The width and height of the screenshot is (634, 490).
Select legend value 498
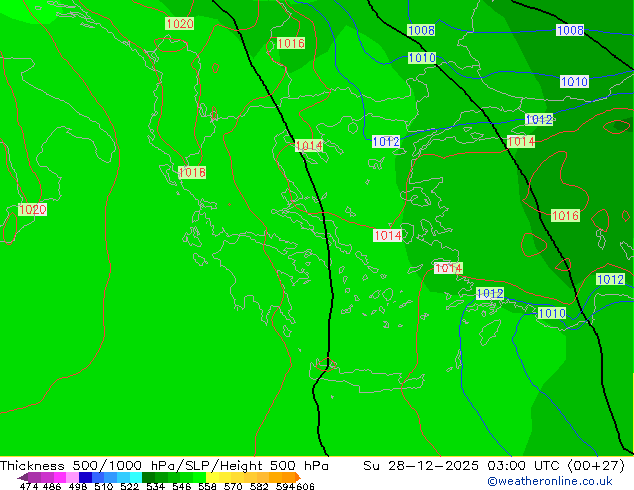click(78, 486)
